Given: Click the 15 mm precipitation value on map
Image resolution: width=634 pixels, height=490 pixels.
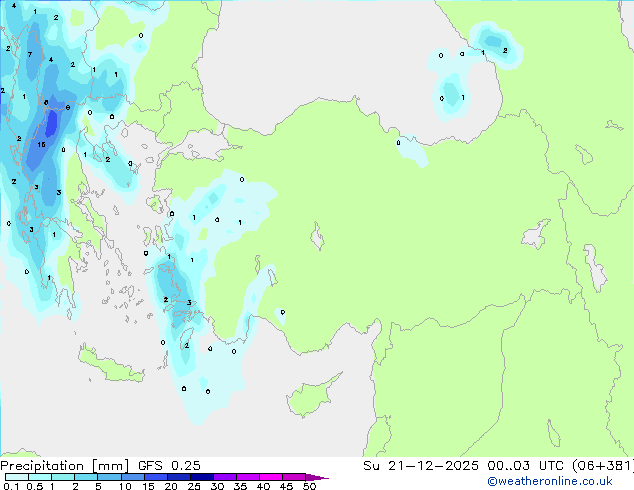Looking at the screenshot, I should pos(41,144).
